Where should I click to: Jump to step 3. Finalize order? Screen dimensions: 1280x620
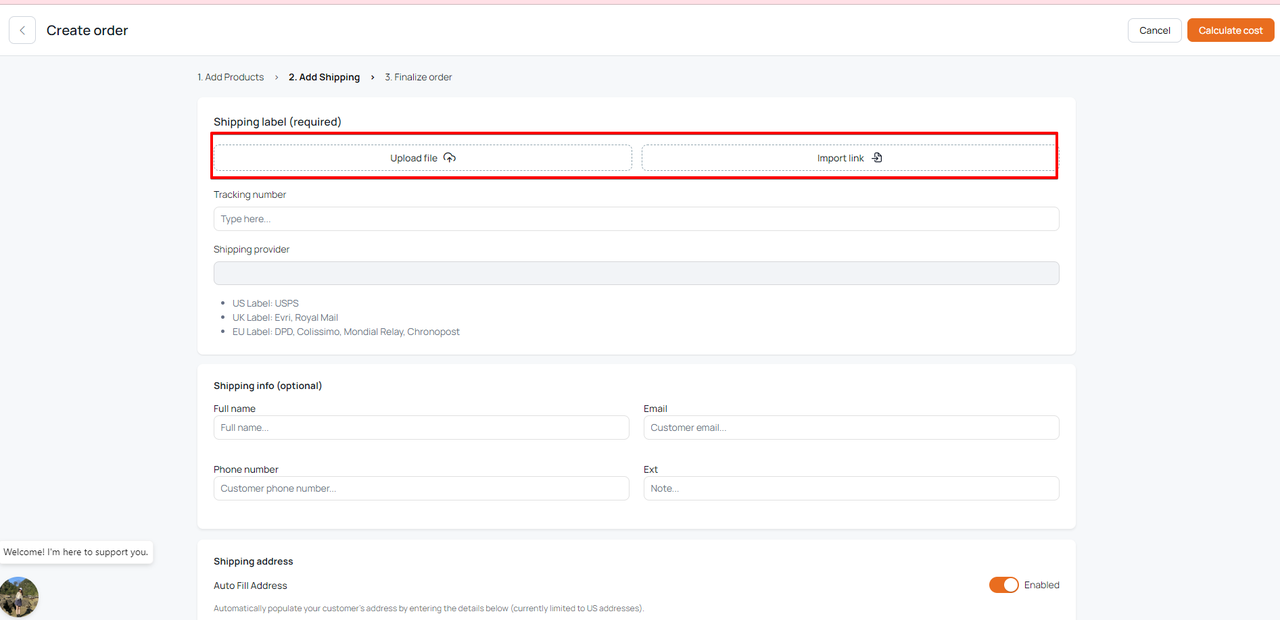(x=418, y=77)
